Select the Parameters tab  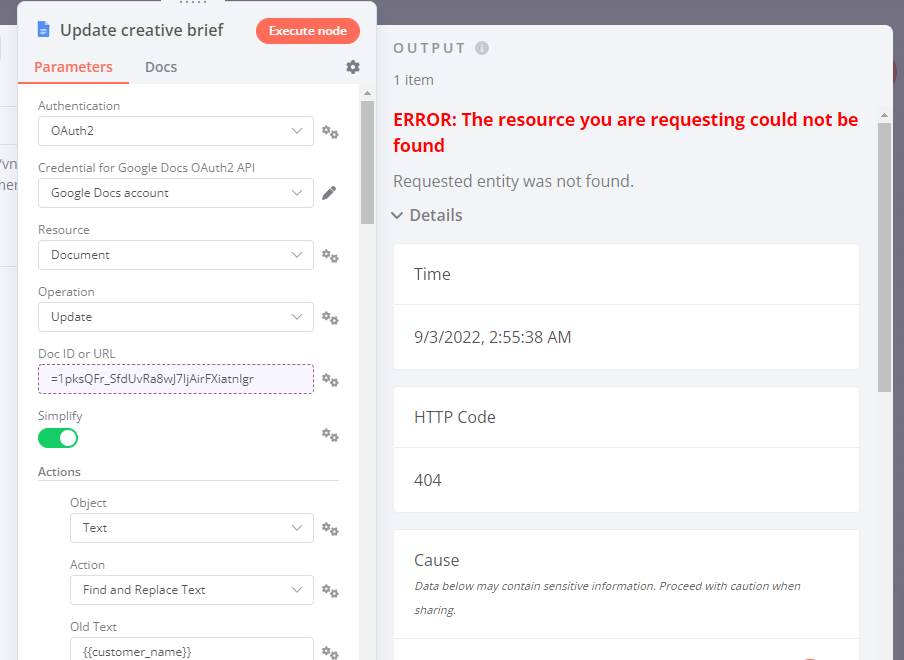pos(73,67)
